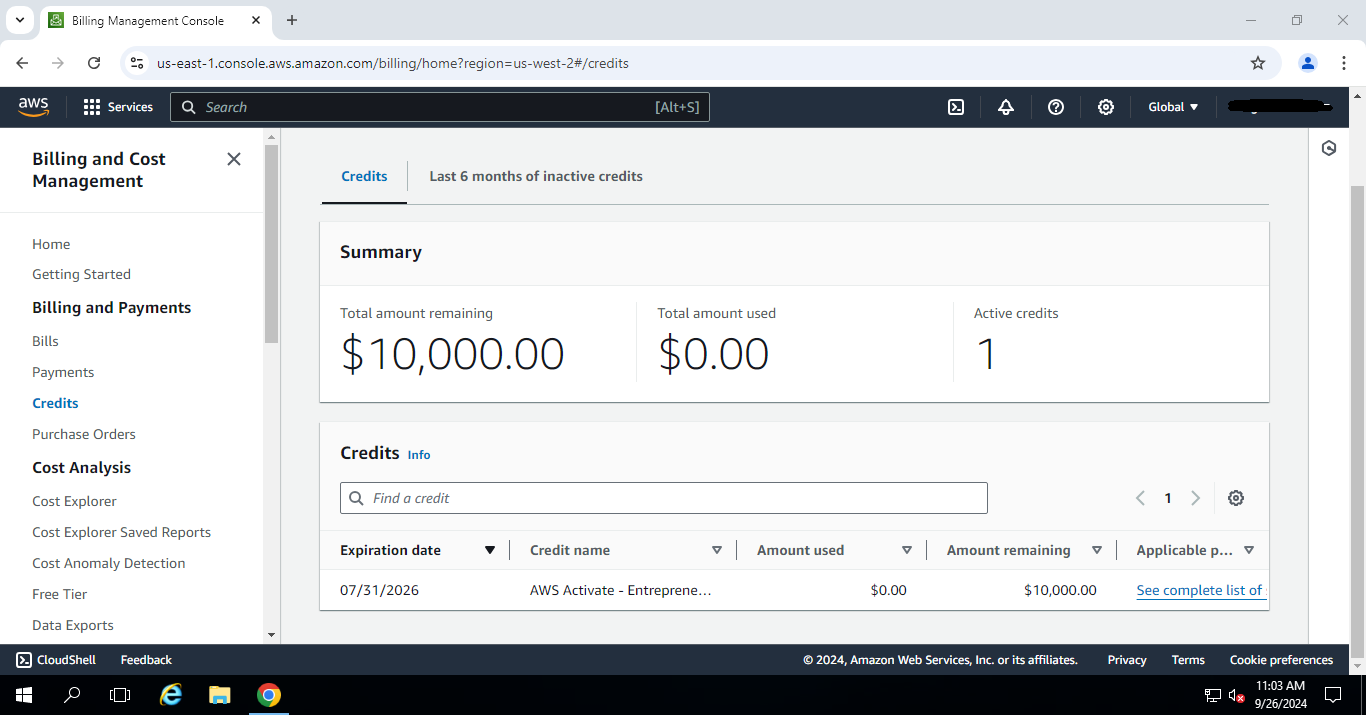Open the Chrome three-dot menu
The width and height of the screenshot is (1366, 715).
(x=1343, y=63)
